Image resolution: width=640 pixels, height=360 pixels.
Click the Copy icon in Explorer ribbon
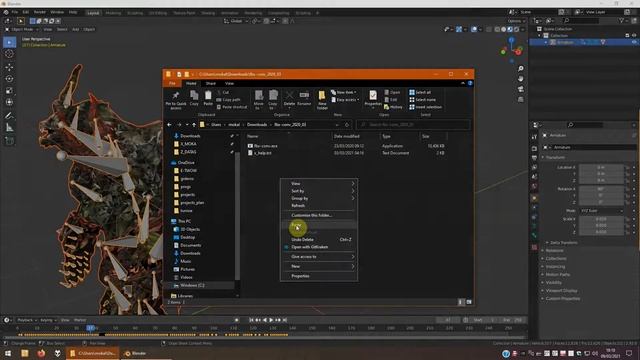(194, 98)
